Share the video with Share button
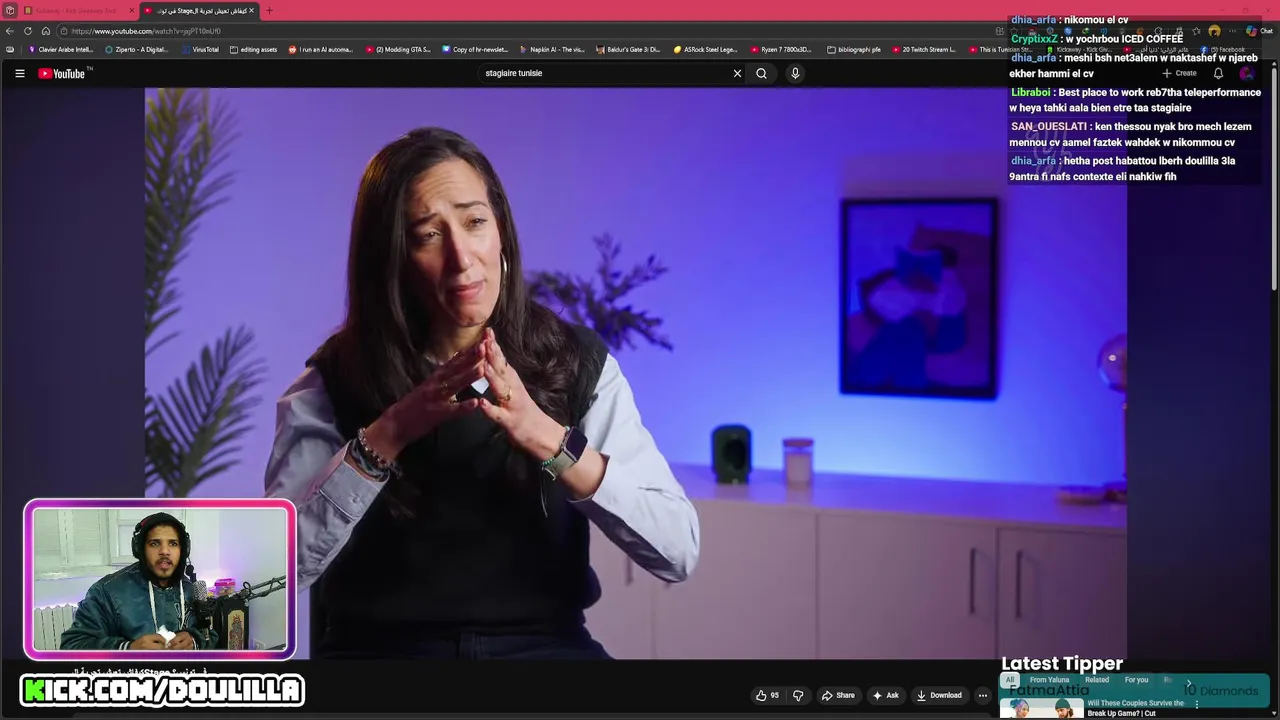This screenshot has width=1280, height=720. (x=838, y=695)
